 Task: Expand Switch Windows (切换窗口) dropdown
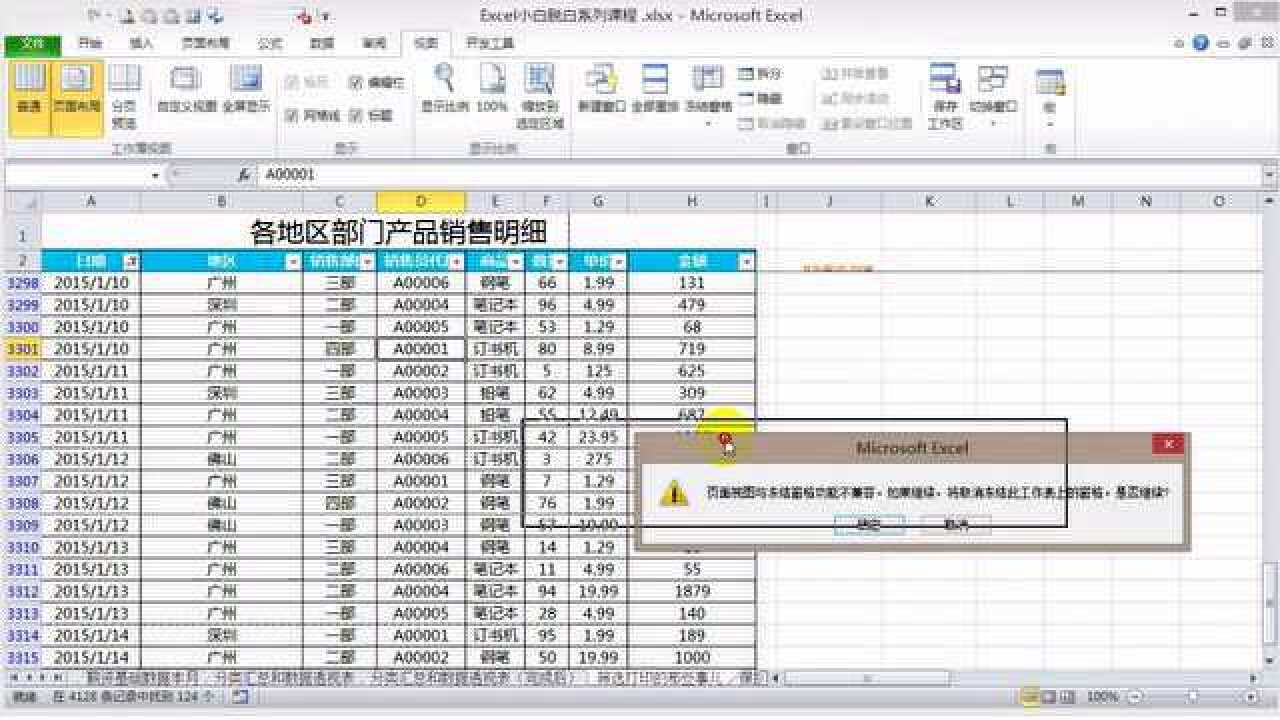coord(992,123)
